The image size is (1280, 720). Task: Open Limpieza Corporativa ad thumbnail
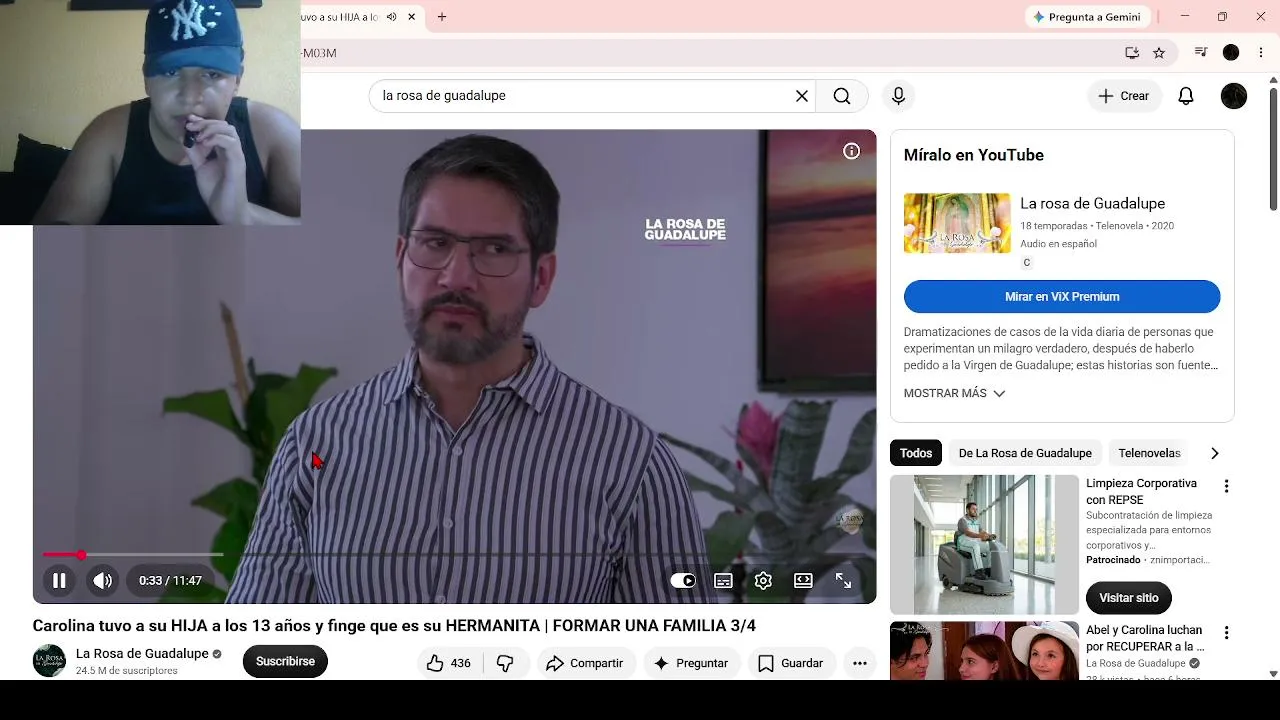click(984, 544)
